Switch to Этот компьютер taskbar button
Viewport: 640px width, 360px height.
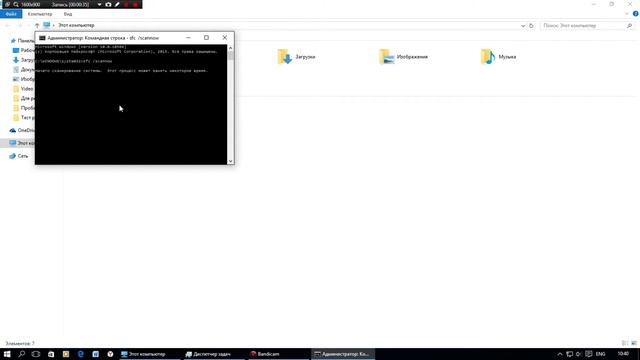pos(149,354)
